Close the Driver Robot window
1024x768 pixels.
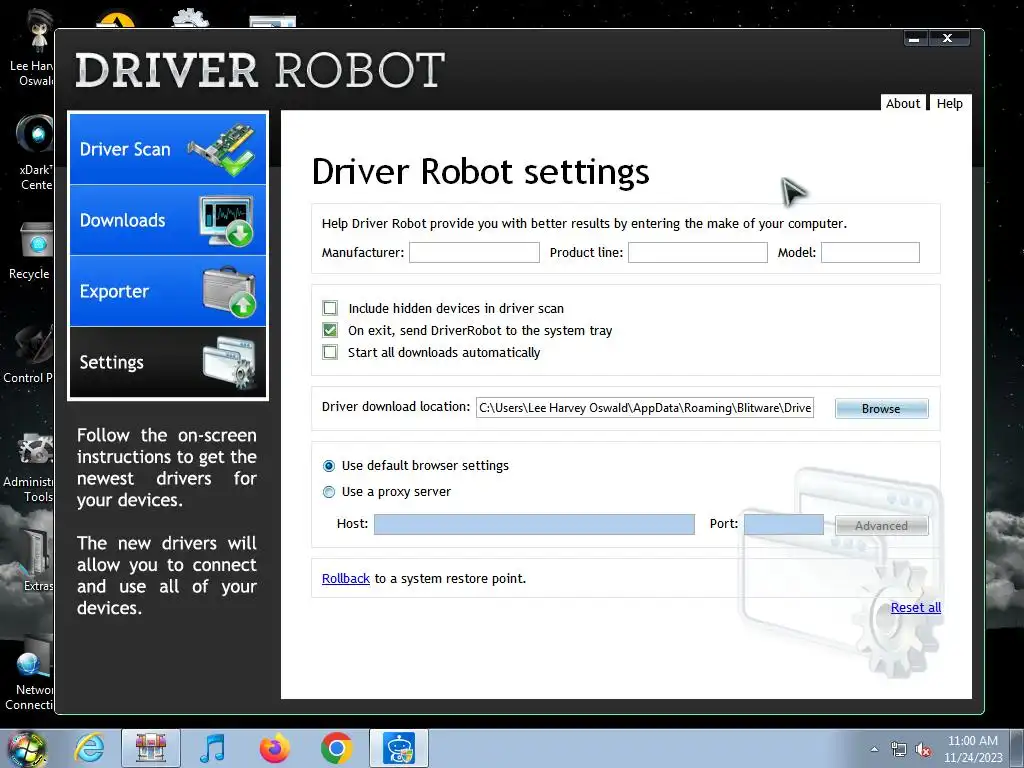point(948,39)
